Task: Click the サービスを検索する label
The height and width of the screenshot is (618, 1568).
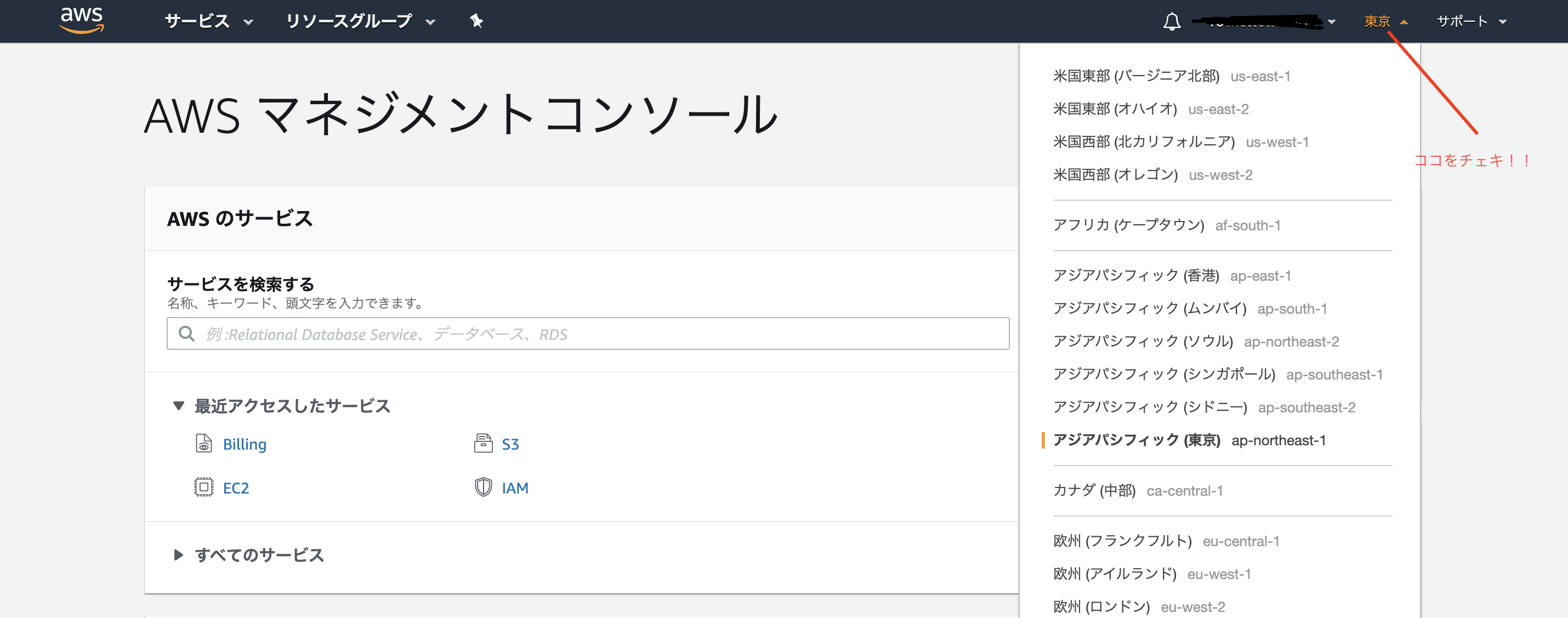Action: click(x=241, y=284)
